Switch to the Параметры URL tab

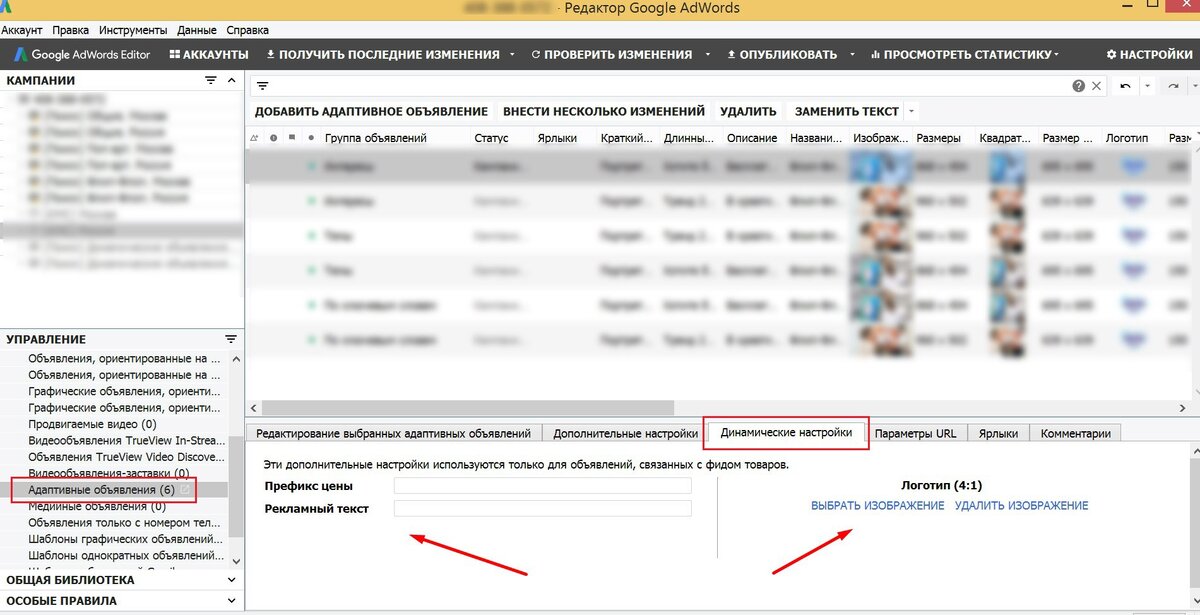tap(915, 433)
